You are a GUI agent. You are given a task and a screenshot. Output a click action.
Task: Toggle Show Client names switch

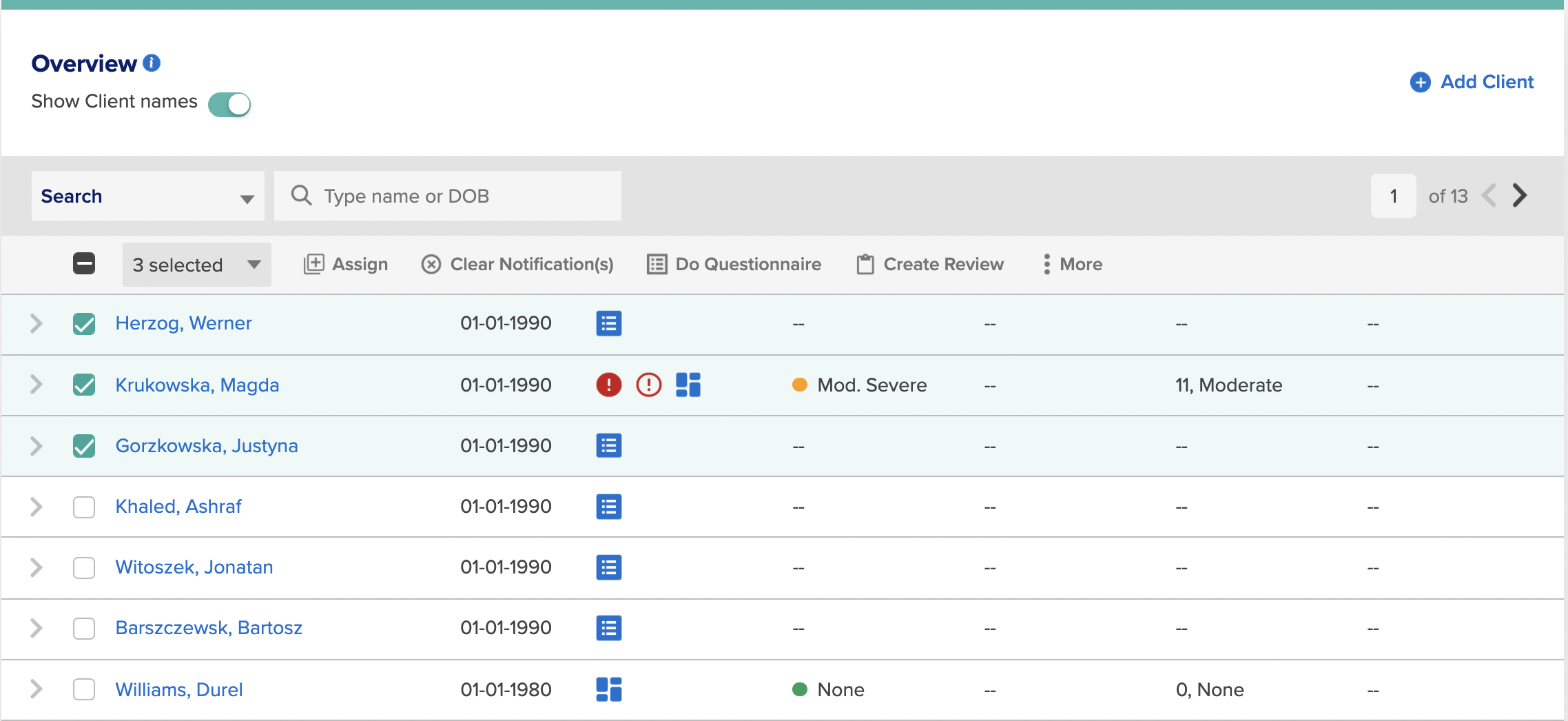pyautogui.click(x=229, y=105)
